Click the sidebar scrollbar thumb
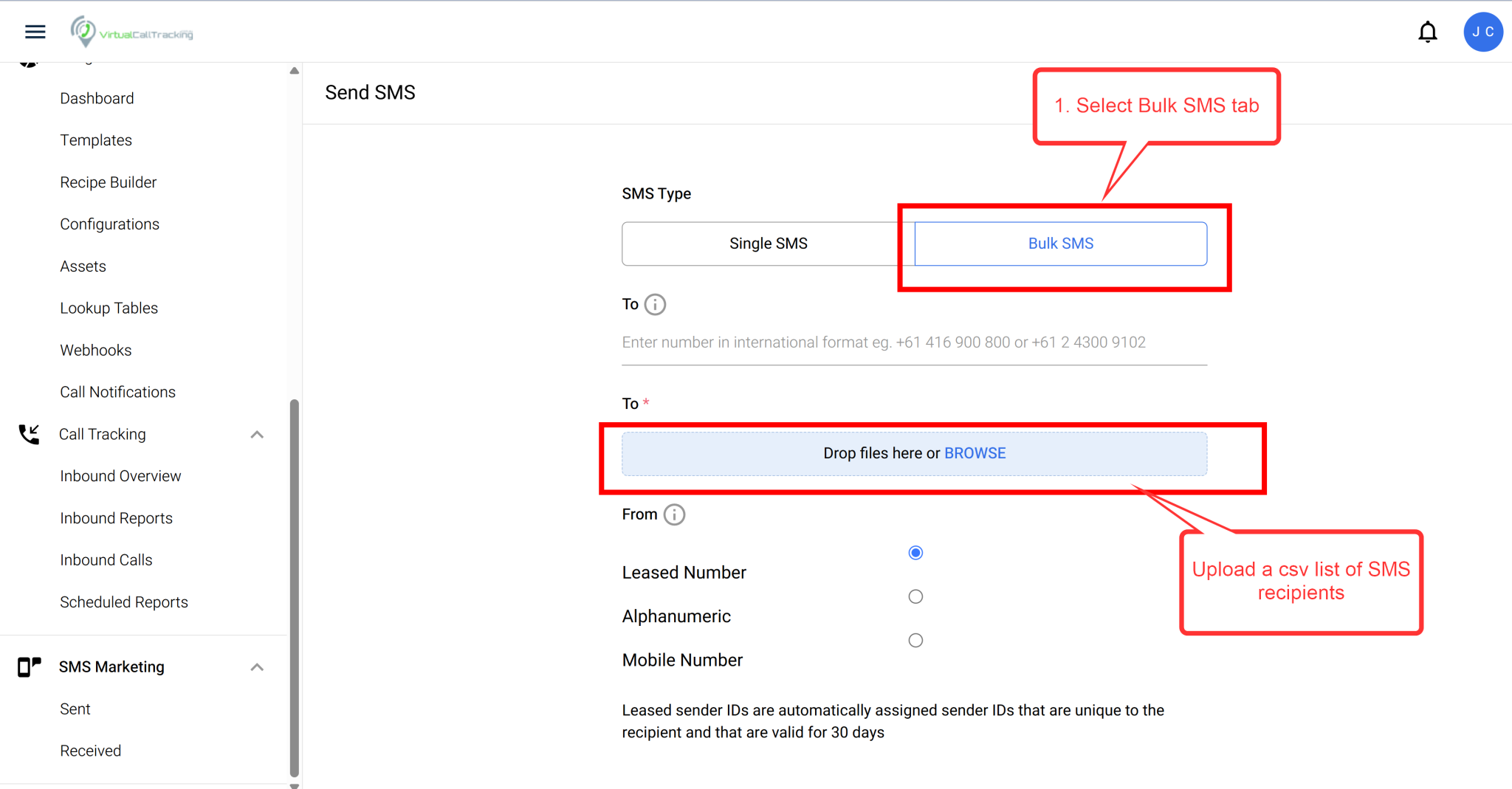This screenshot has width=1512, height=789. [x=295, y=587]
